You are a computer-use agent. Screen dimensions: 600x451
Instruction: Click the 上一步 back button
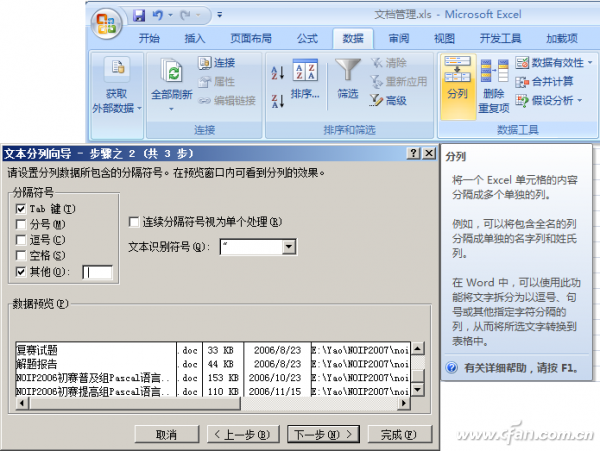[x=243, y=435]
